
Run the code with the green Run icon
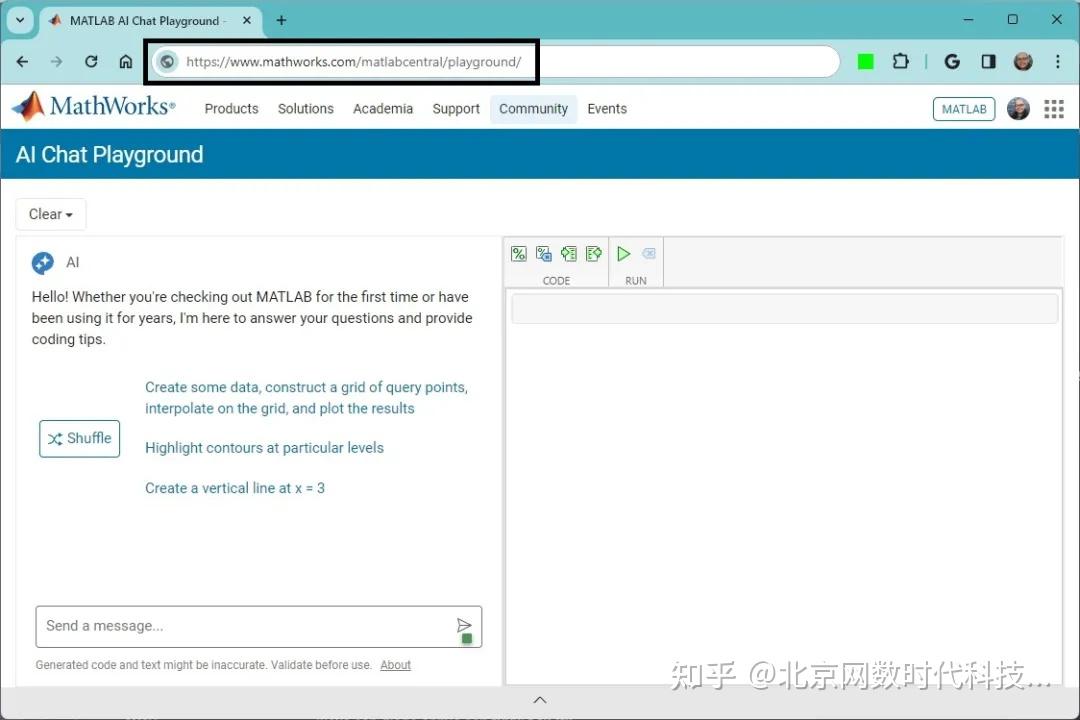click(x=623, y=254)
